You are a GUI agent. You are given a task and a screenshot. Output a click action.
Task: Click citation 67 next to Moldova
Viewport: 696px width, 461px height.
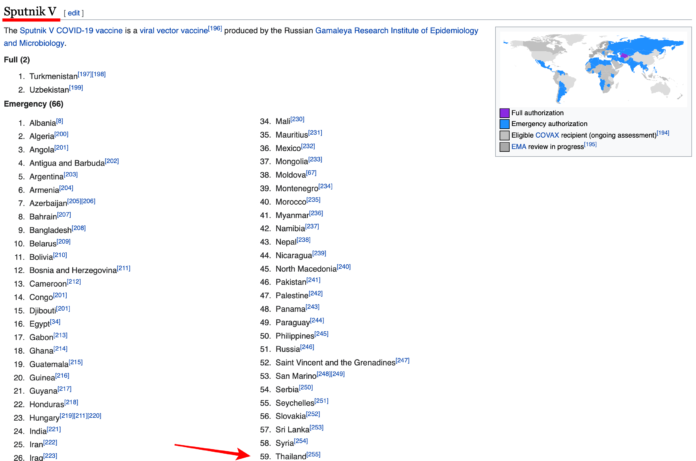[311, 173]
